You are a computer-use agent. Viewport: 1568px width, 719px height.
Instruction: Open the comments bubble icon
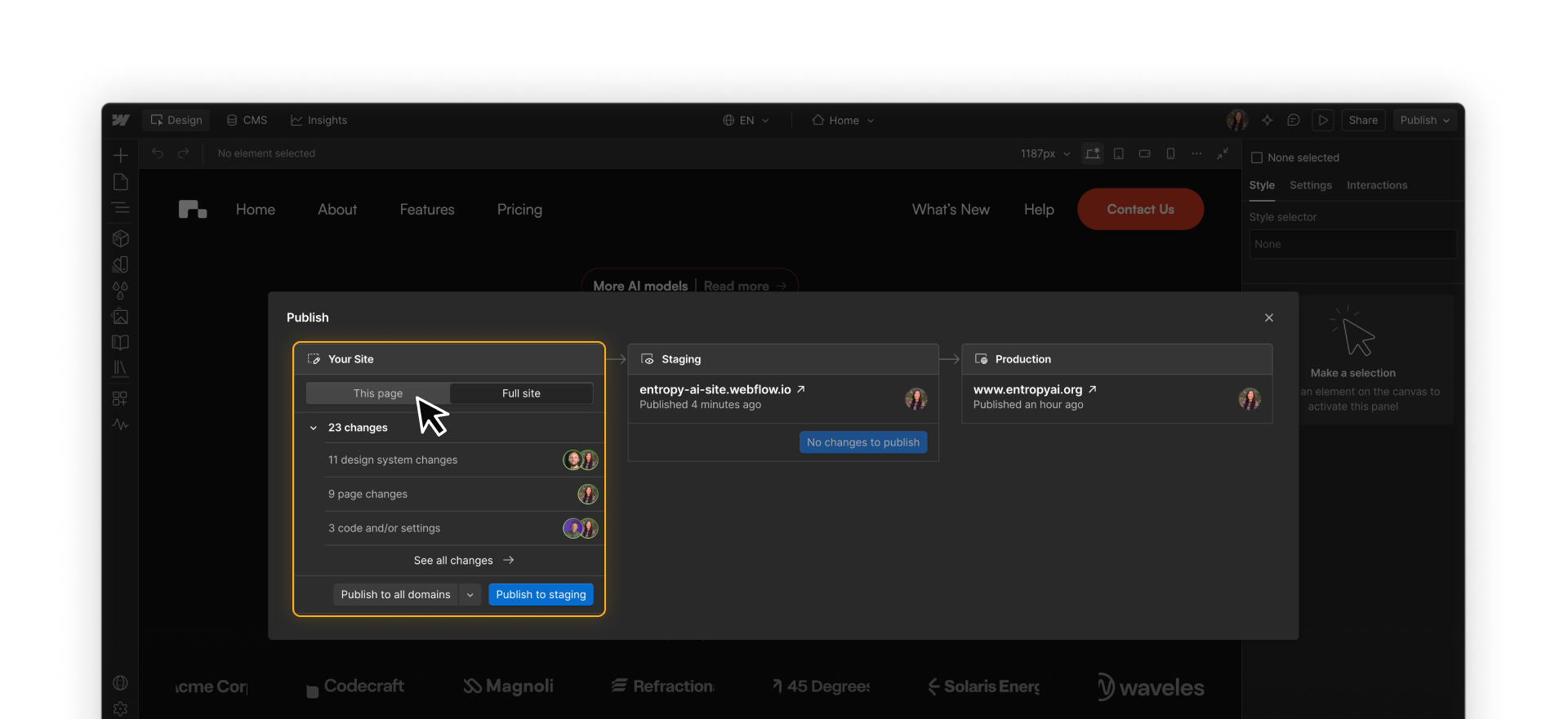[x=1294, y=120]
